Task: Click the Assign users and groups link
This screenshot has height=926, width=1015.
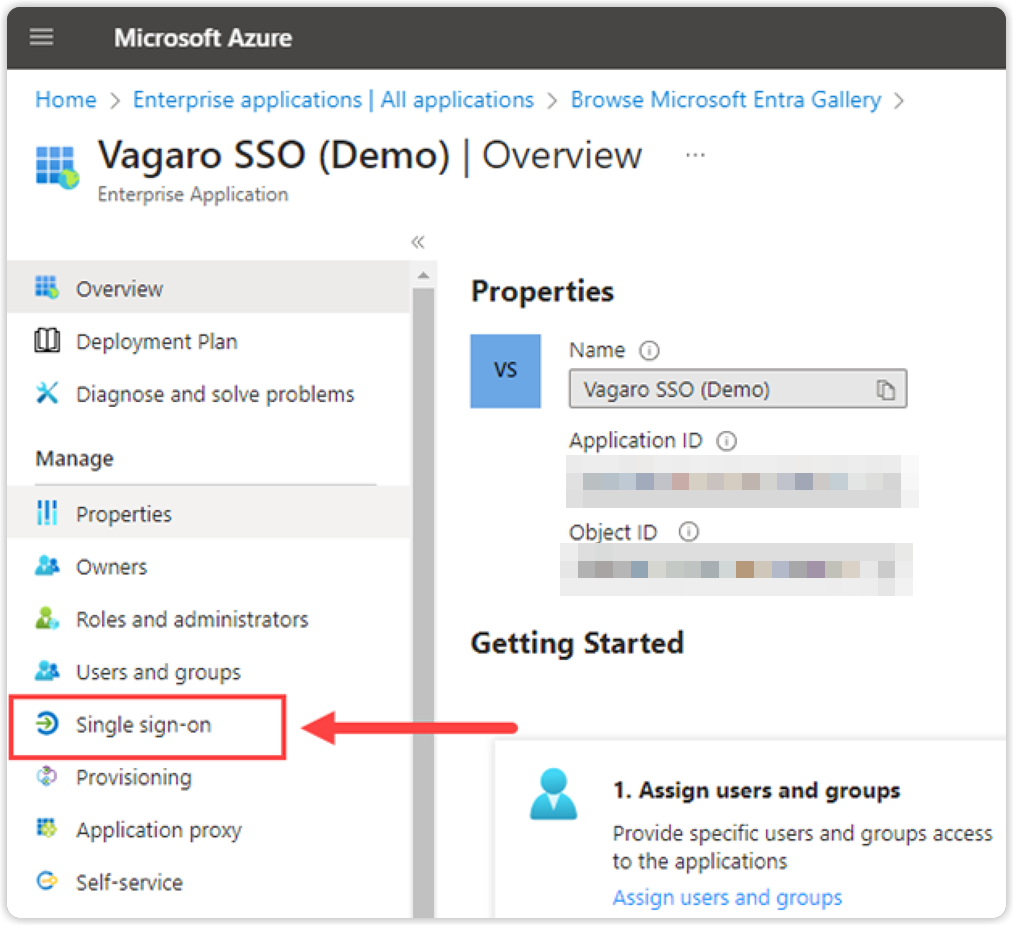Action: pyautogui.click(x=727, y=898)
